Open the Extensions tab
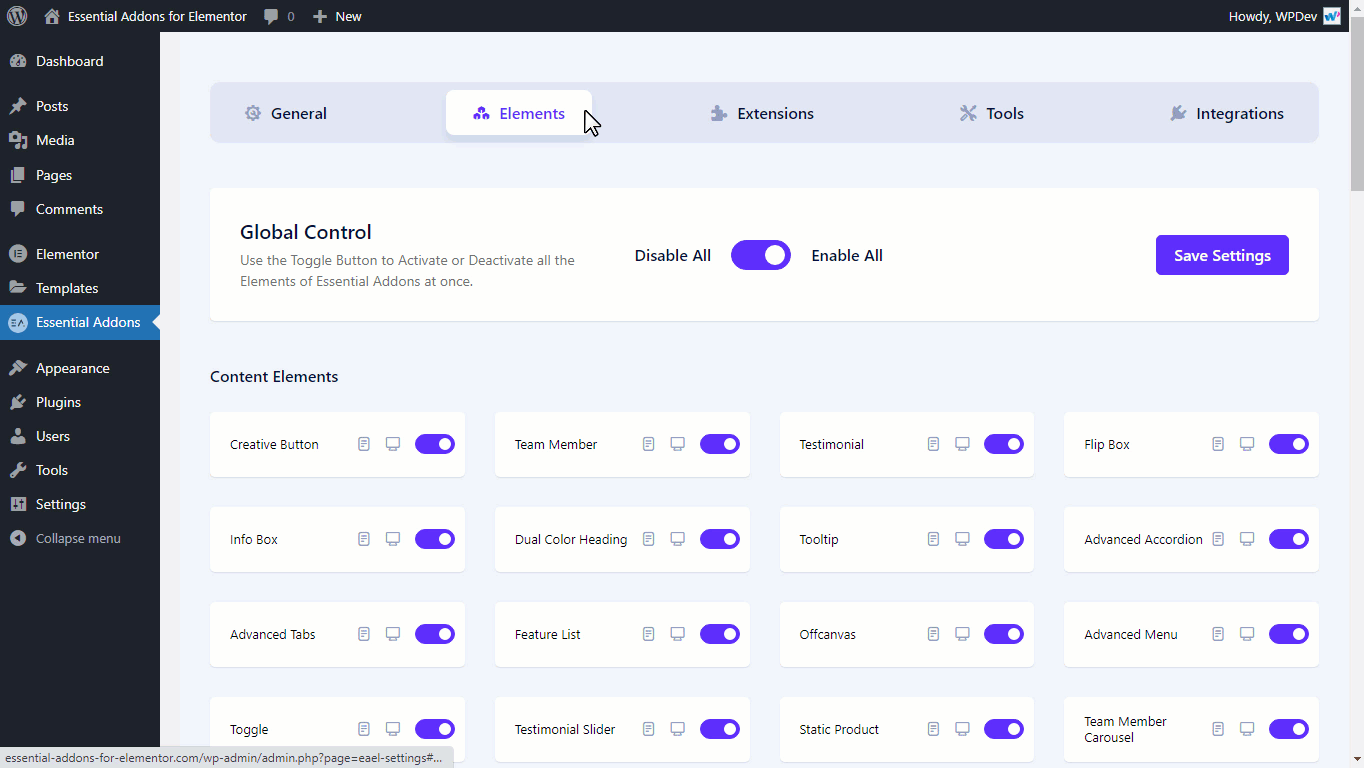The height and width of the screenshot is (768, 1364). click(762, 113)
